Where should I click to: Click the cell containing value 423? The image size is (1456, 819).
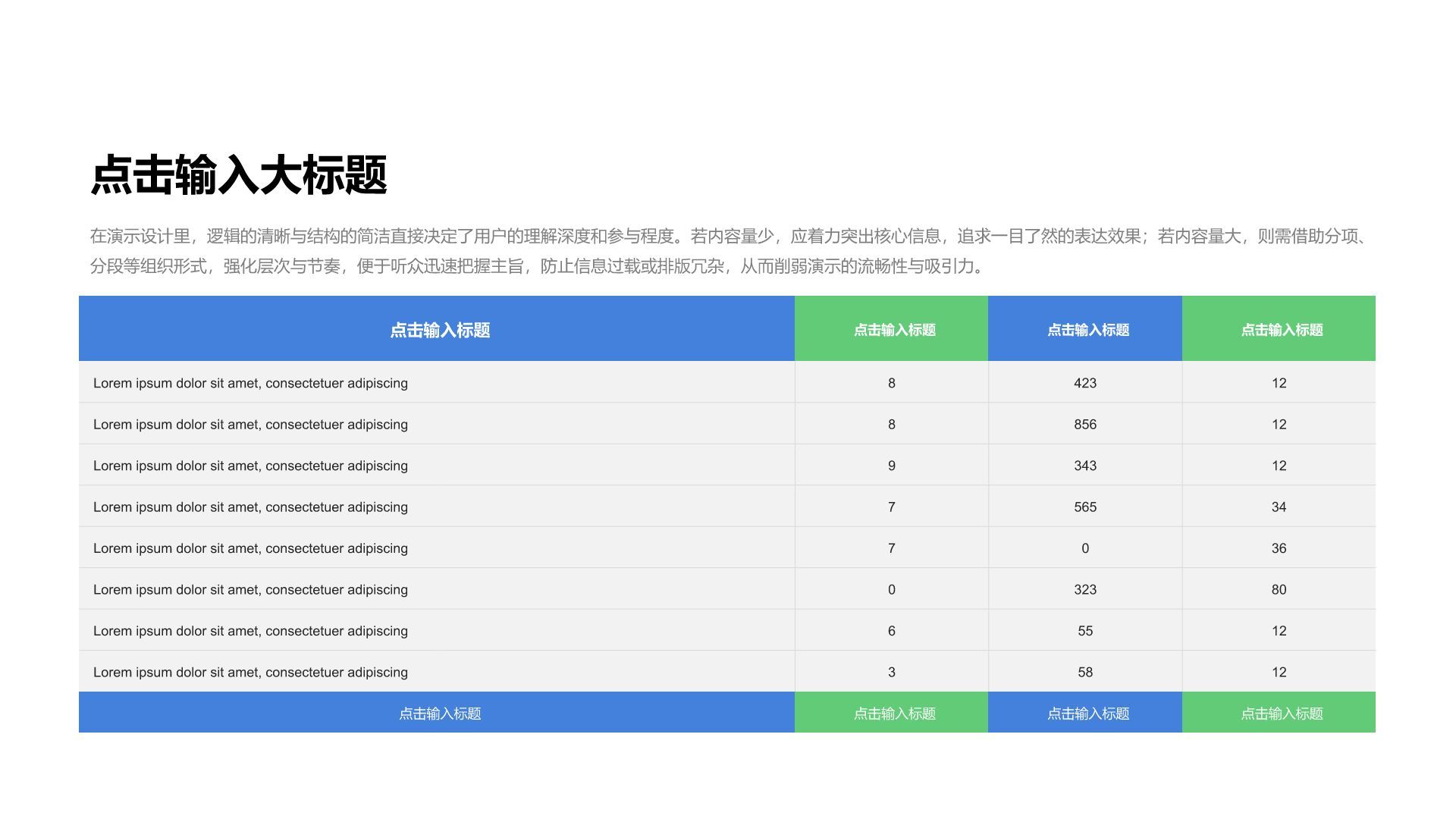click(1086, 383)
